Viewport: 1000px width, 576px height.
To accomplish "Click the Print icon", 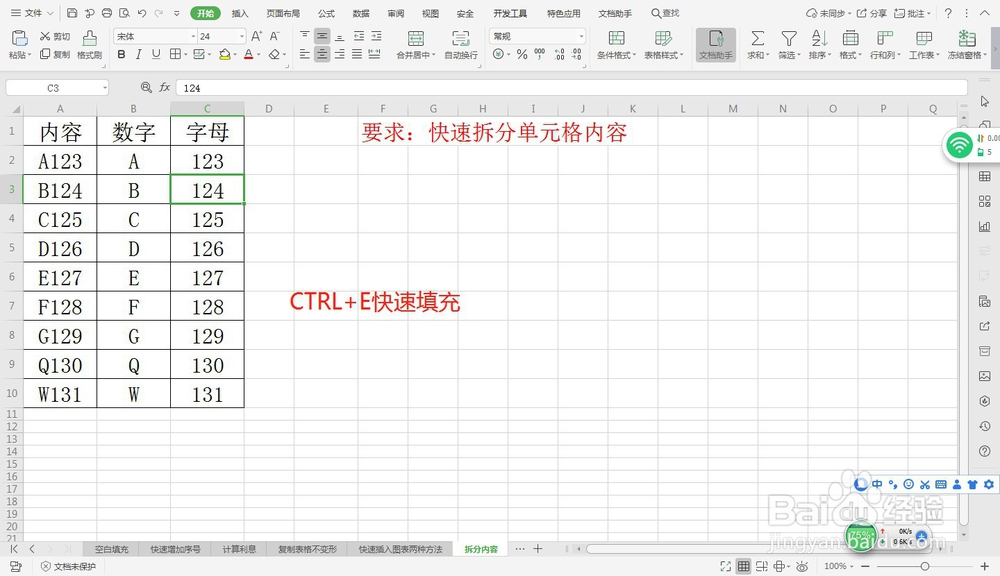I will coord(107,13).
